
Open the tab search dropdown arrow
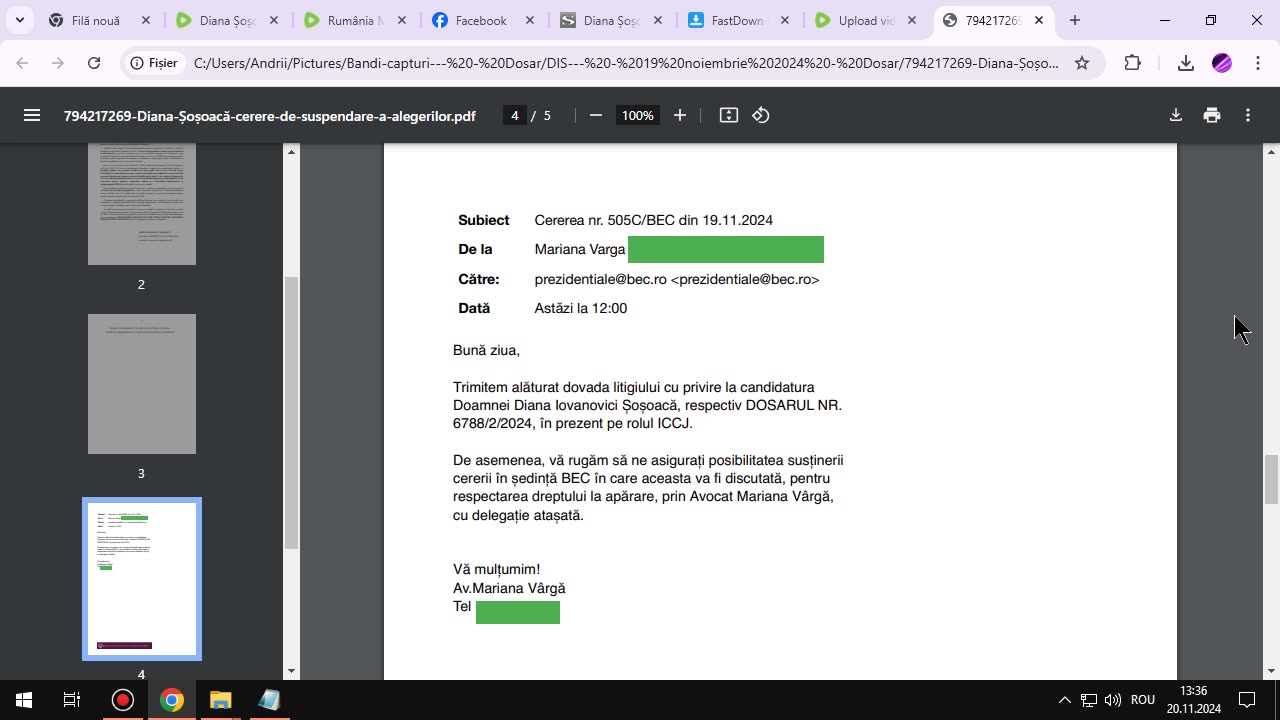pos(19,20)
